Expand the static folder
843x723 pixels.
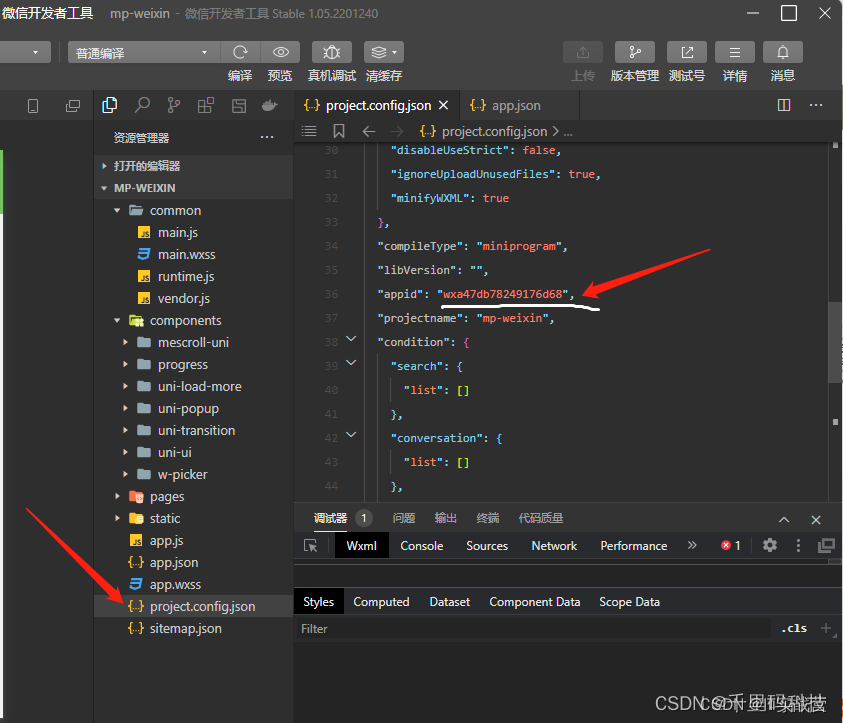coord(117,519)
